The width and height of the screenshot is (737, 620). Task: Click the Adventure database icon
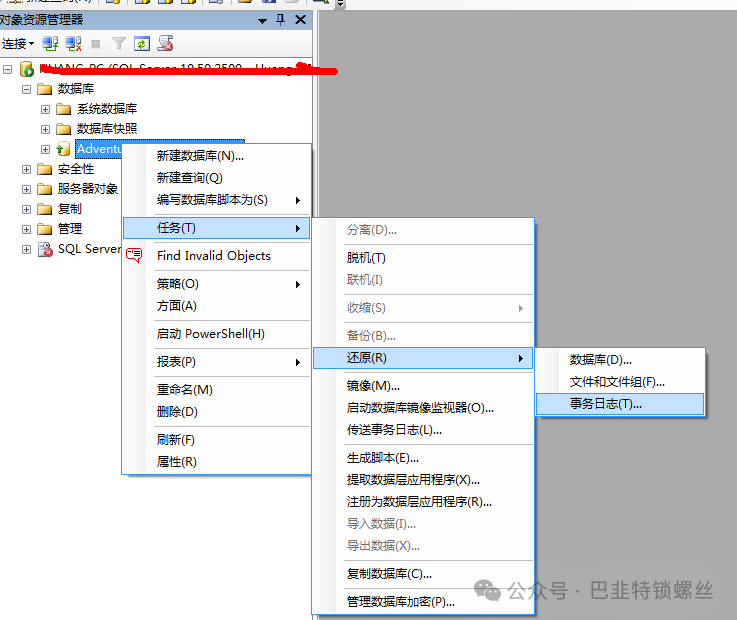click(x=63, y=149)
